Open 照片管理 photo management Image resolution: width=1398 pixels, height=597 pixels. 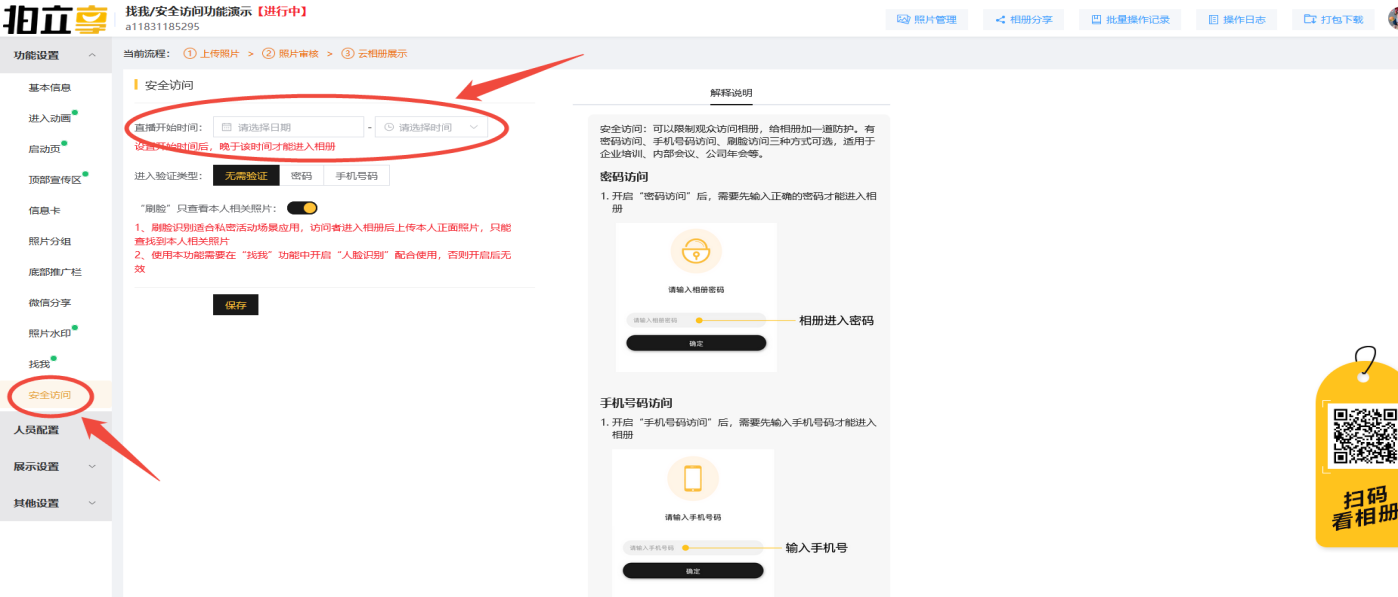[x=928, y=18]
